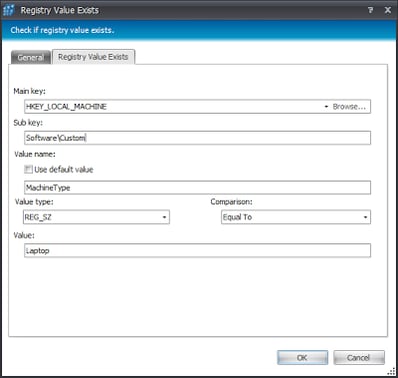Focus the MachineType value name field
Viewport: 398px width, 378px height.
pyautogui.click(x=197, y=188)
